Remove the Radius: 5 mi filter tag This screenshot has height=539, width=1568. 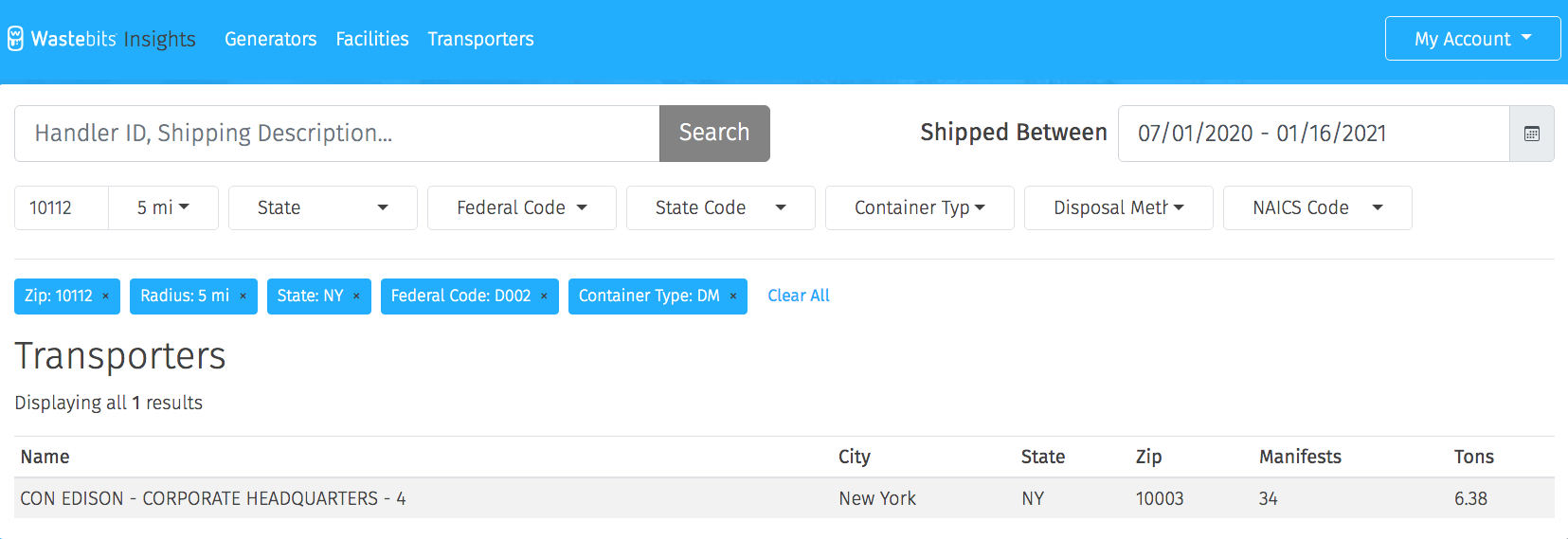coord(243,296)
